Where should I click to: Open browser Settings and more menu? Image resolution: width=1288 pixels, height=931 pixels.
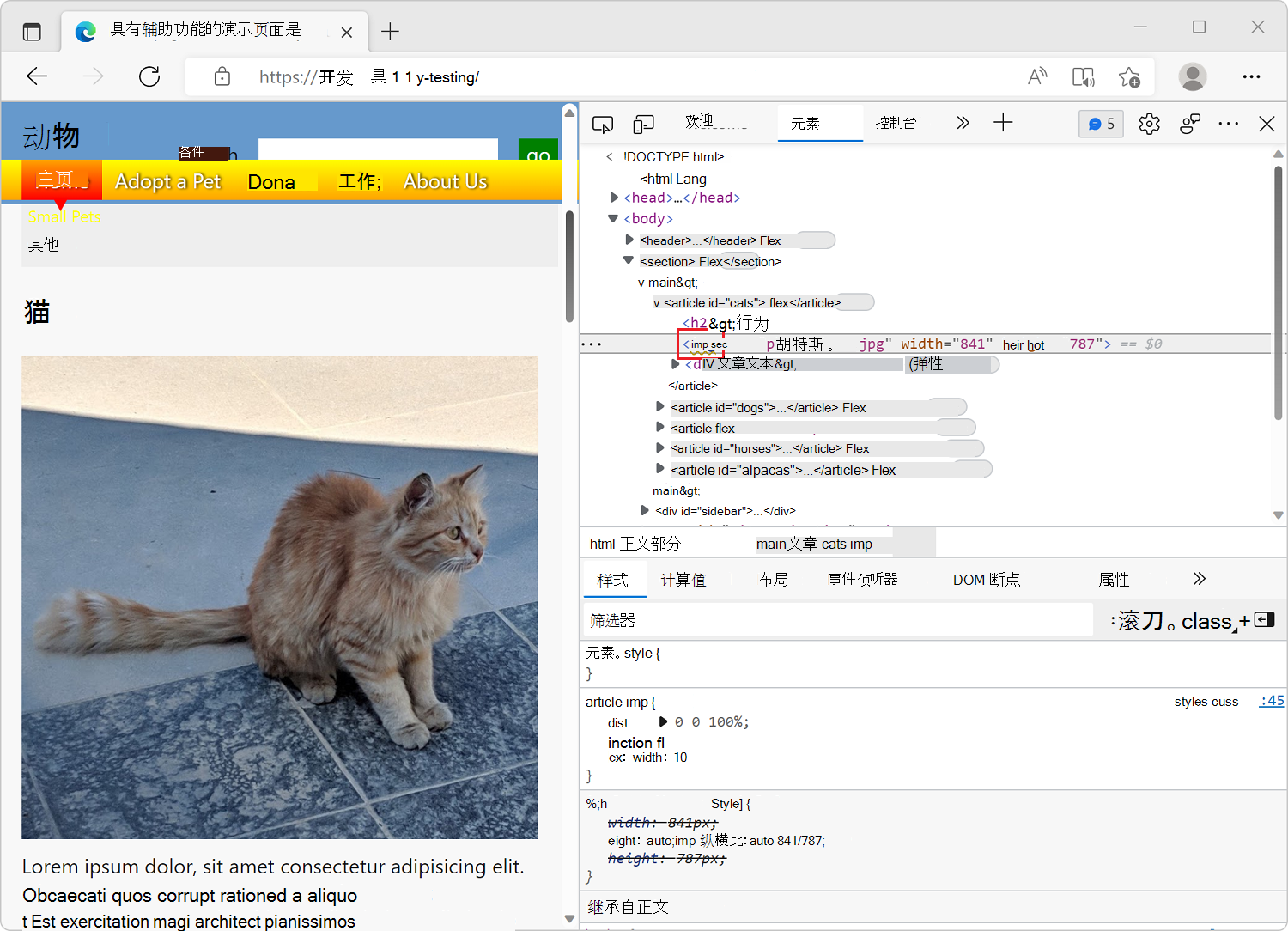[x=1251, y=76]
